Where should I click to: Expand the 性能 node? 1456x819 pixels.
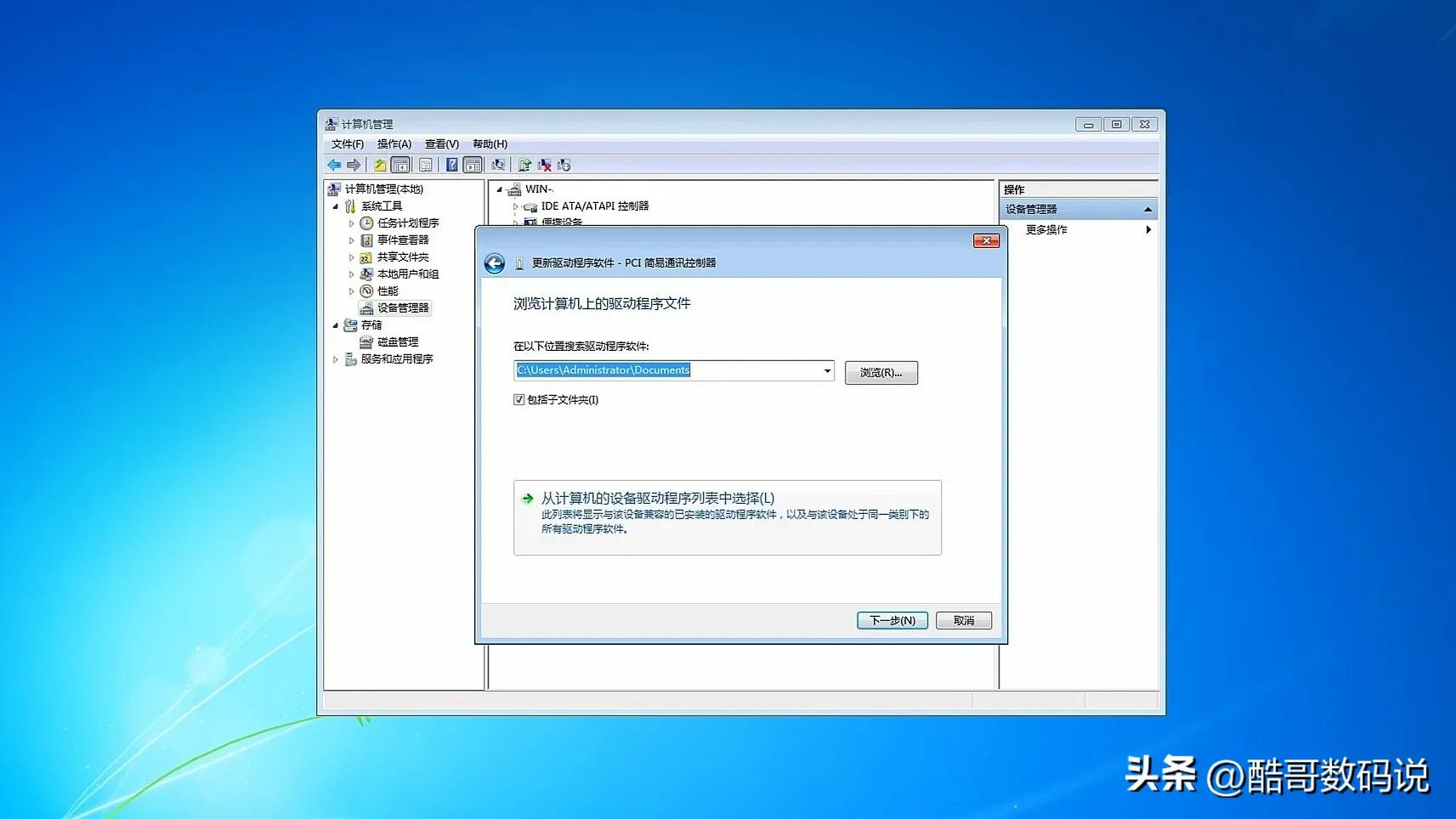click(x=351, y=291)
